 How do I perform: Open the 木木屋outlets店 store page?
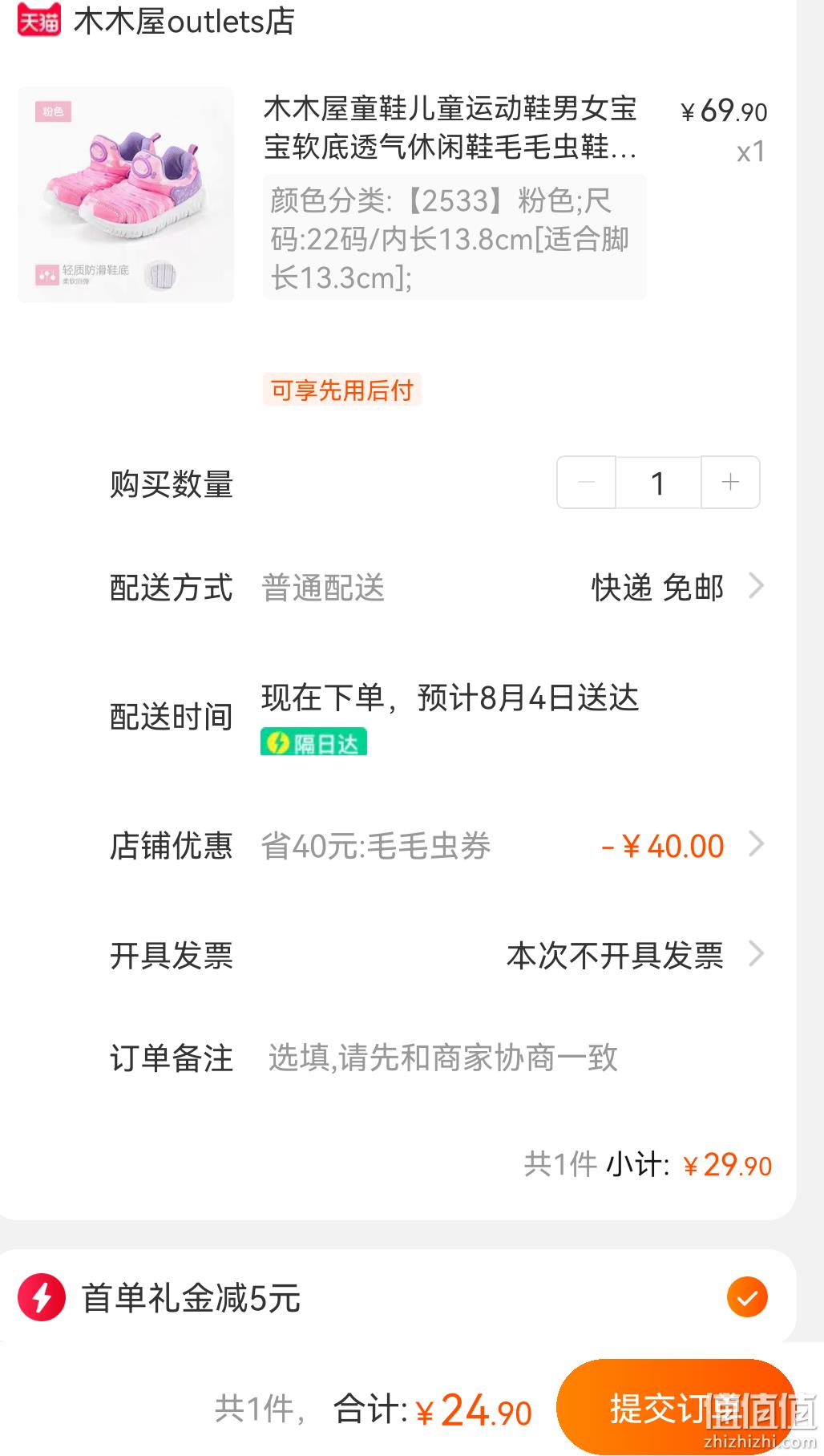pos(184,22)
